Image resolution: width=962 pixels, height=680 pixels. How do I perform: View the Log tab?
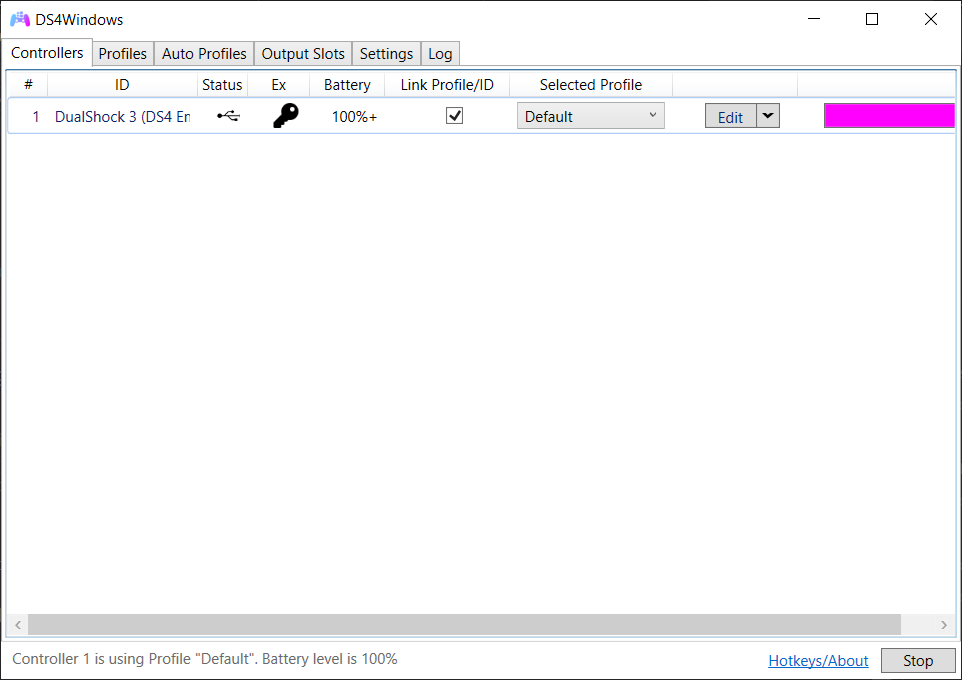439,53
